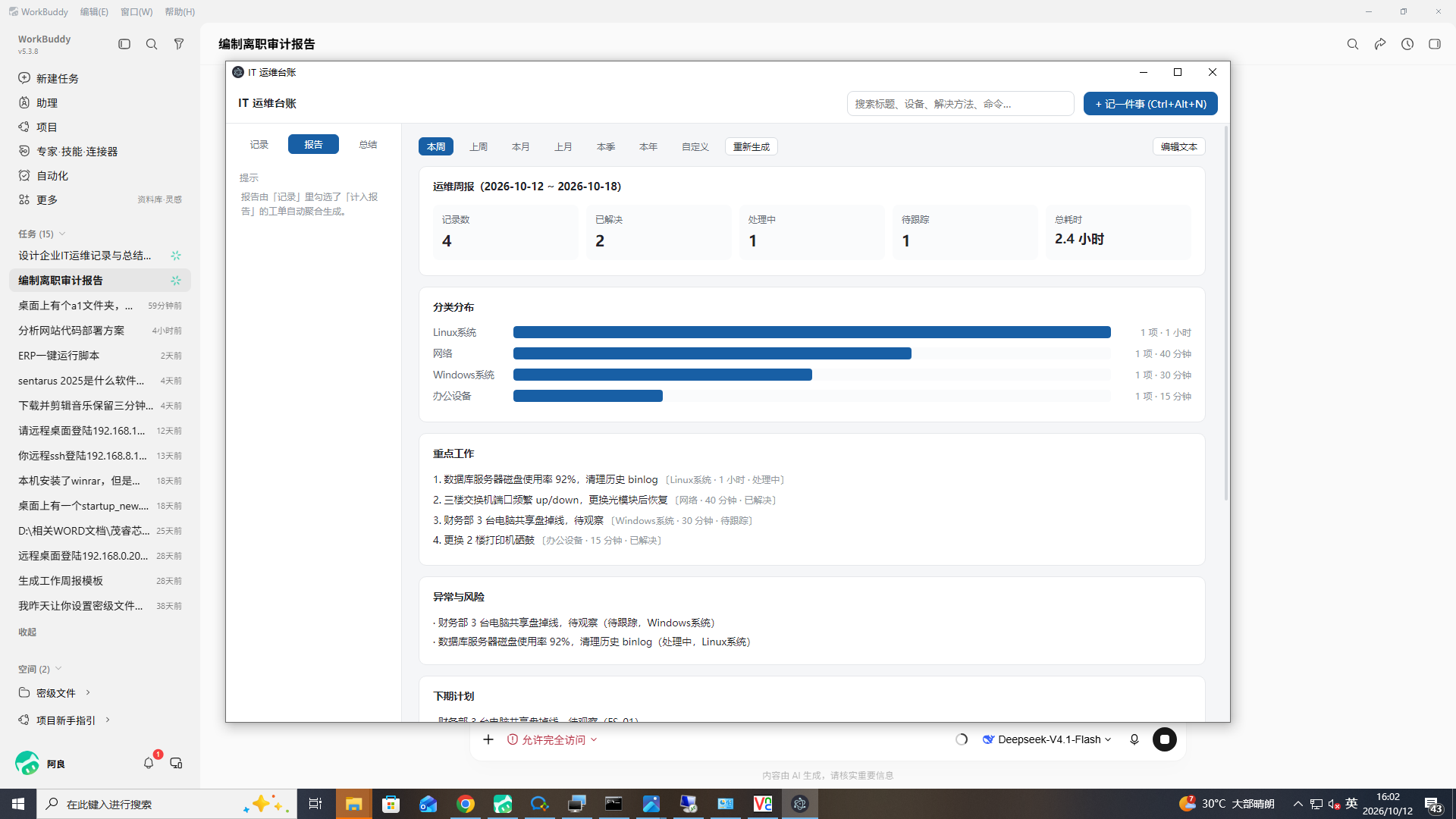
Task: Click the plus attachment icon in chat input
Action: [488, 739]
